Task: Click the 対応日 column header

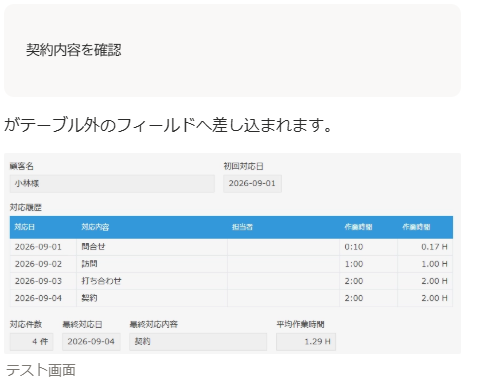Action: click(x=43, y=227)
